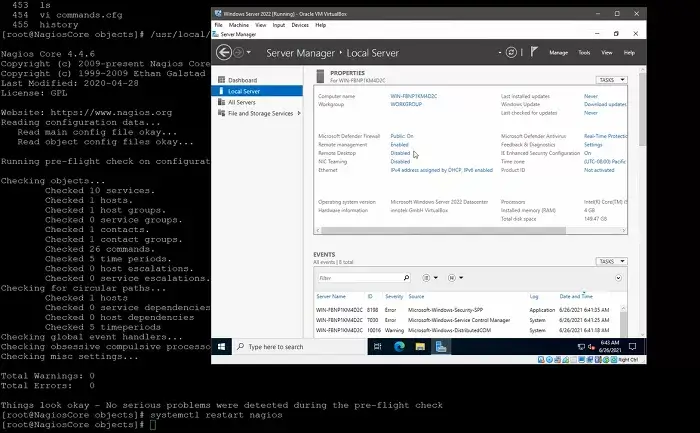Open the Action Center notification icon
This screenshot has width=700, height=433.
tap(633, 346)
